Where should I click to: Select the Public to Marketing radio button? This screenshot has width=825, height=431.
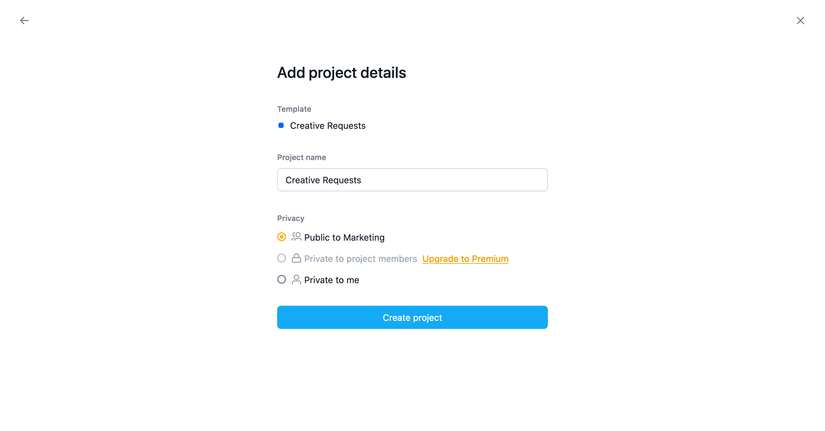282,237
